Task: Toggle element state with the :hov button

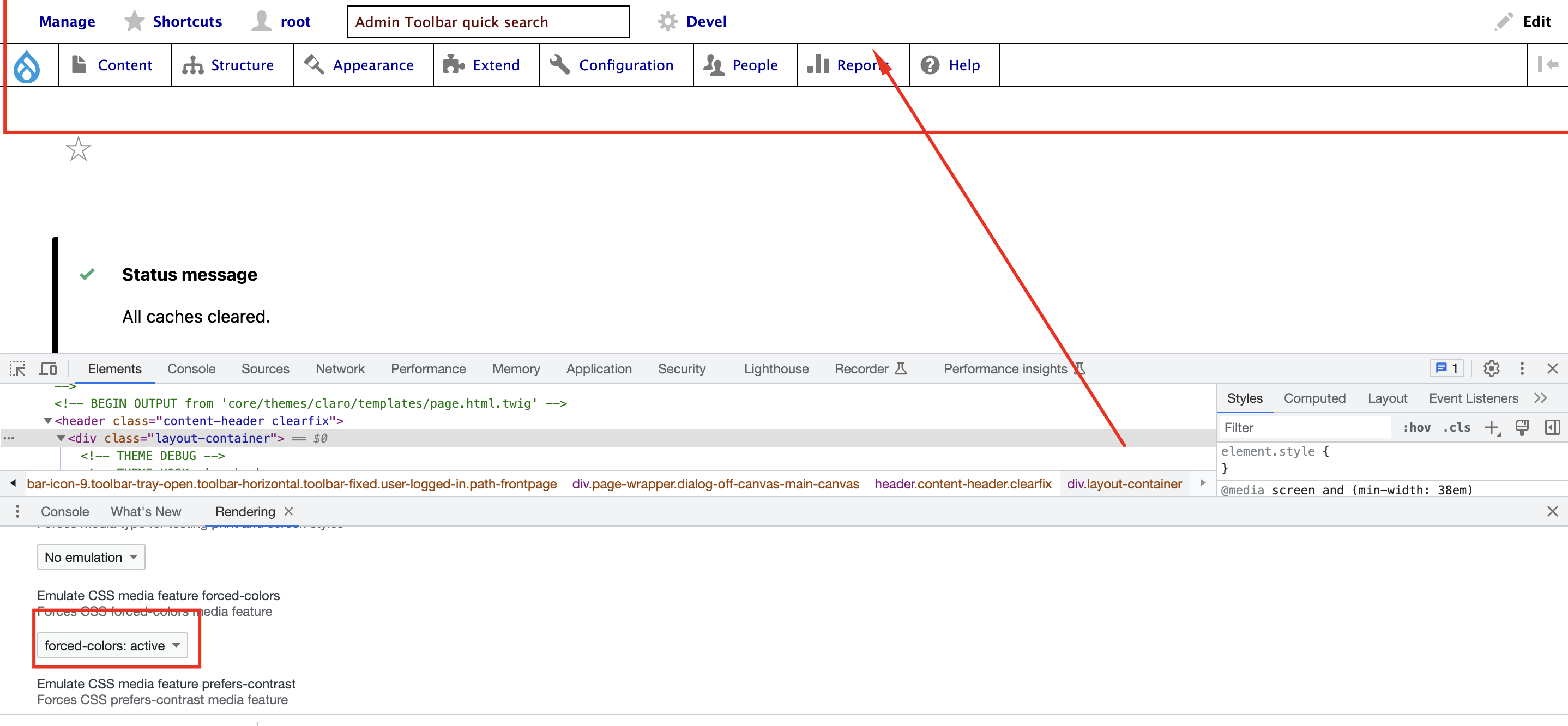Action: click(1416, 428)
